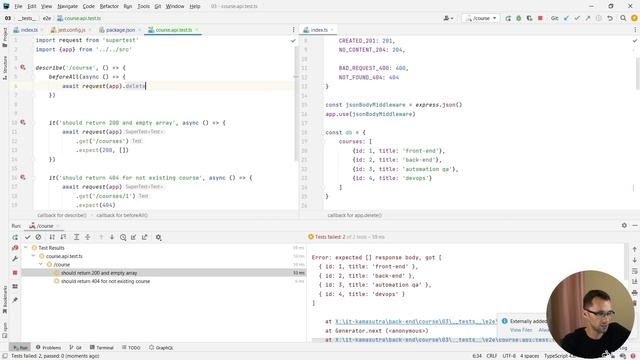The image size is (640, 360).
Task: Open Run panel options gear
Action: click(624, 225)
